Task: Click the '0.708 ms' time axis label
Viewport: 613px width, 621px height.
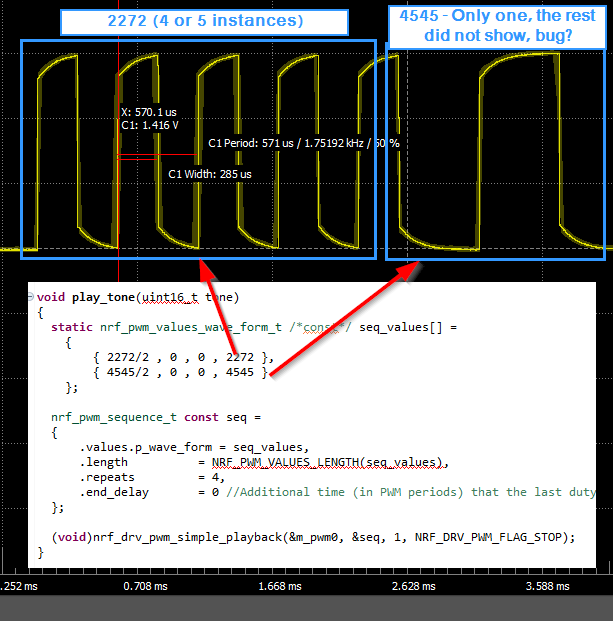Action: tap(145, 586)
